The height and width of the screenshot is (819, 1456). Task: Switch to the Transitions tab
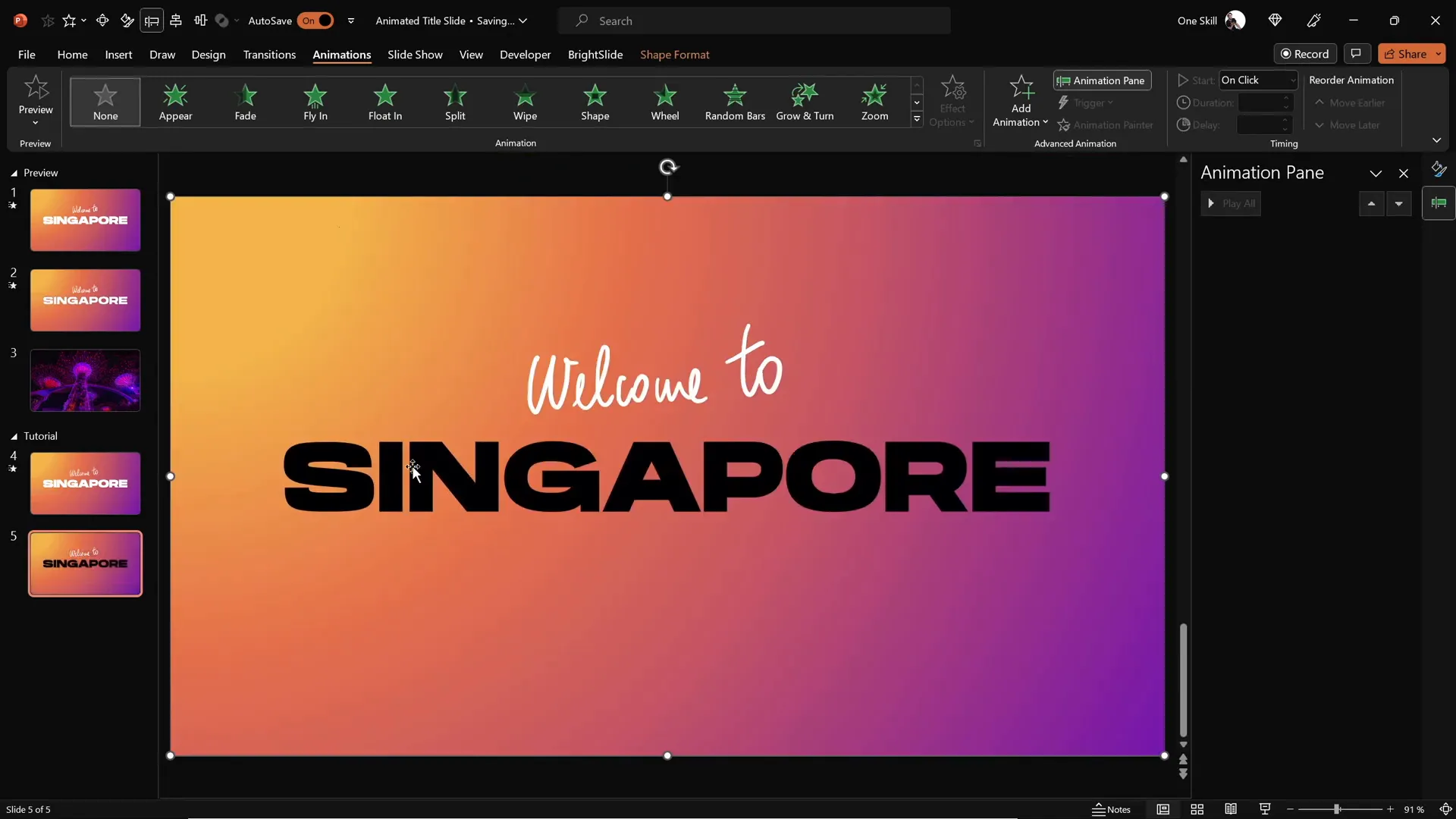click(269, 55)
